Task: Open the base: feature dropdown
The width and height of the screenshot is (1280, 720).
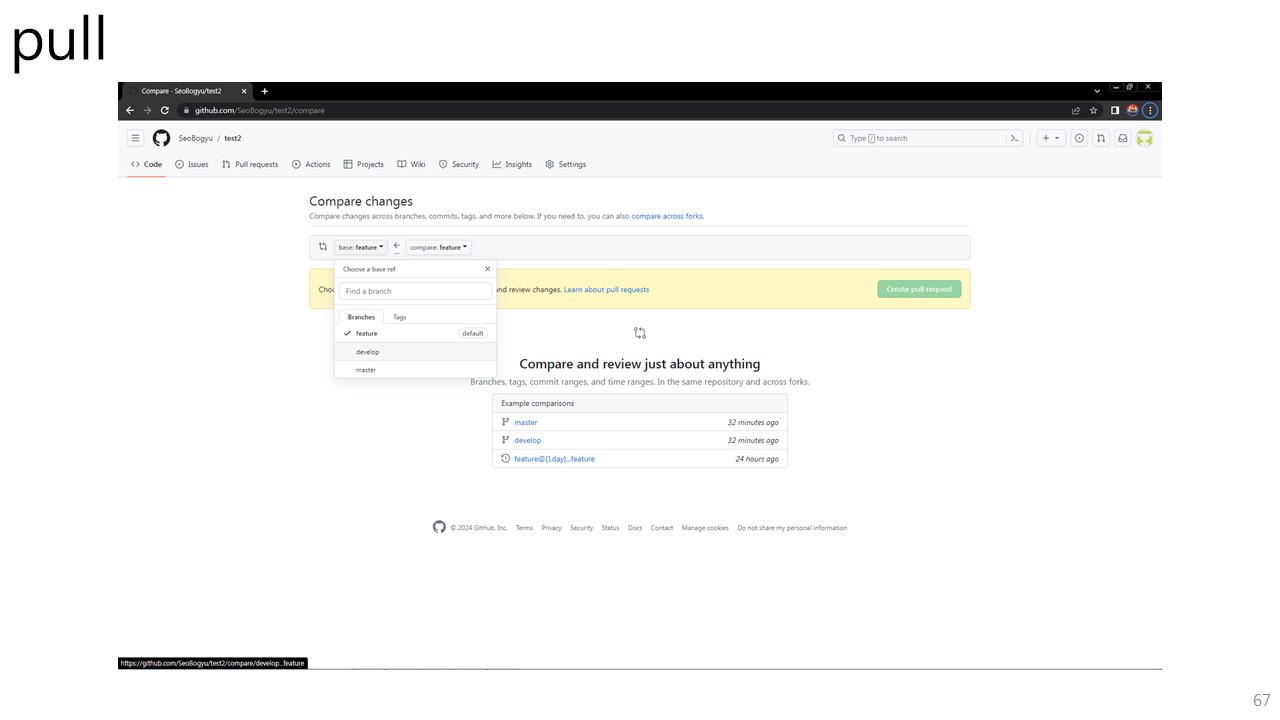Action: [361, 247]
